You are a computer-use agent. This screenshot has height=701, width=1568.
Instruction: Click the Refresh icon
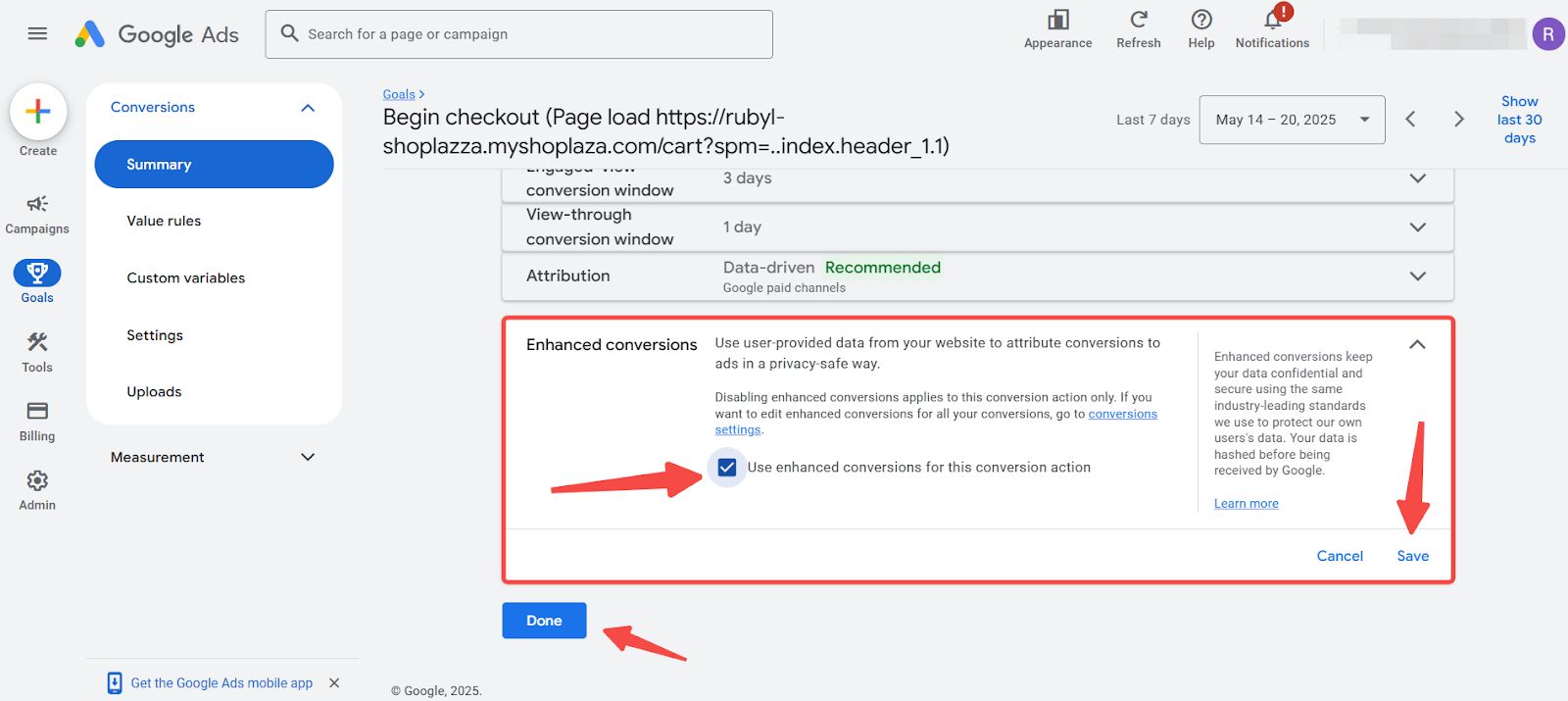1138,20
